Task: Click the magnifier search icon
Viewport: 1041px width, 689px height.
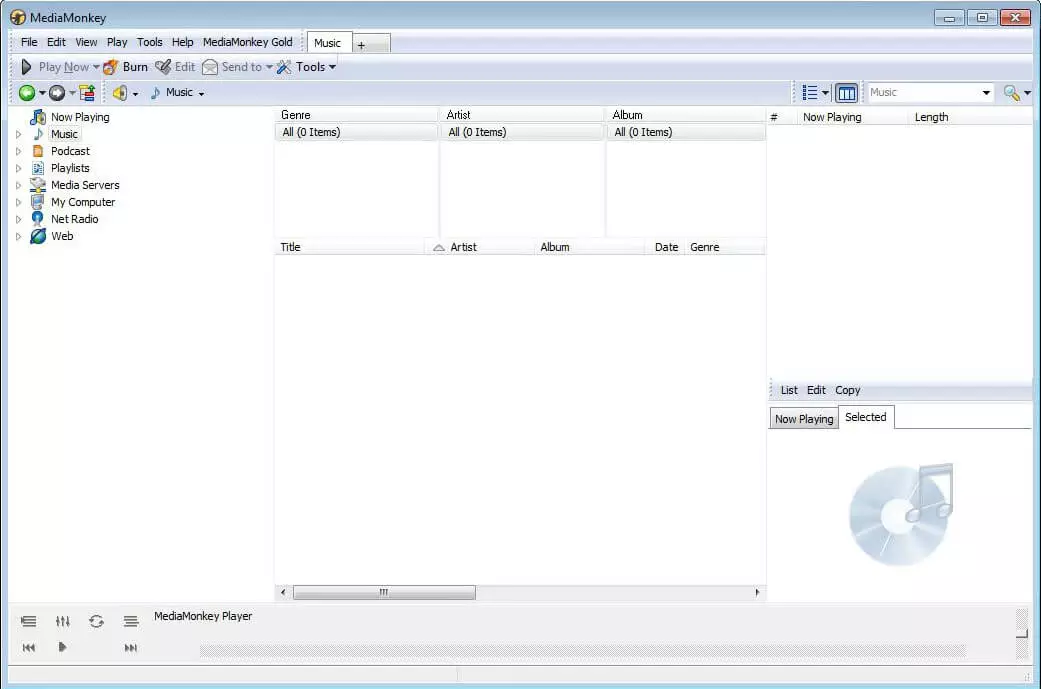Action: pyautogui.click(x=1012, y=93)
